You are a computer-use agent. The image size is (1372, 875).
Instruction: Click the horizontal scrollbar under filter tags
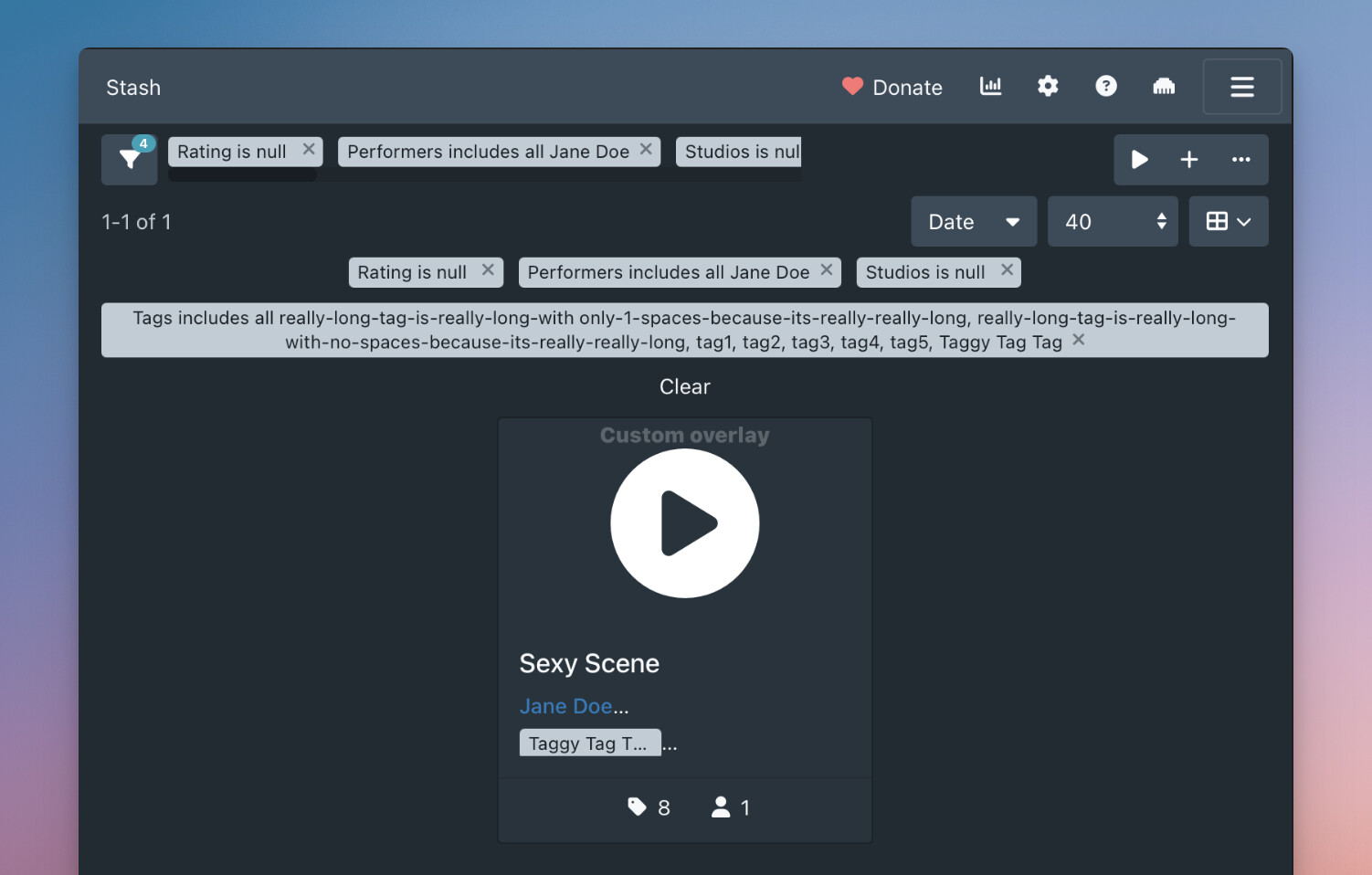coord(242,175)
